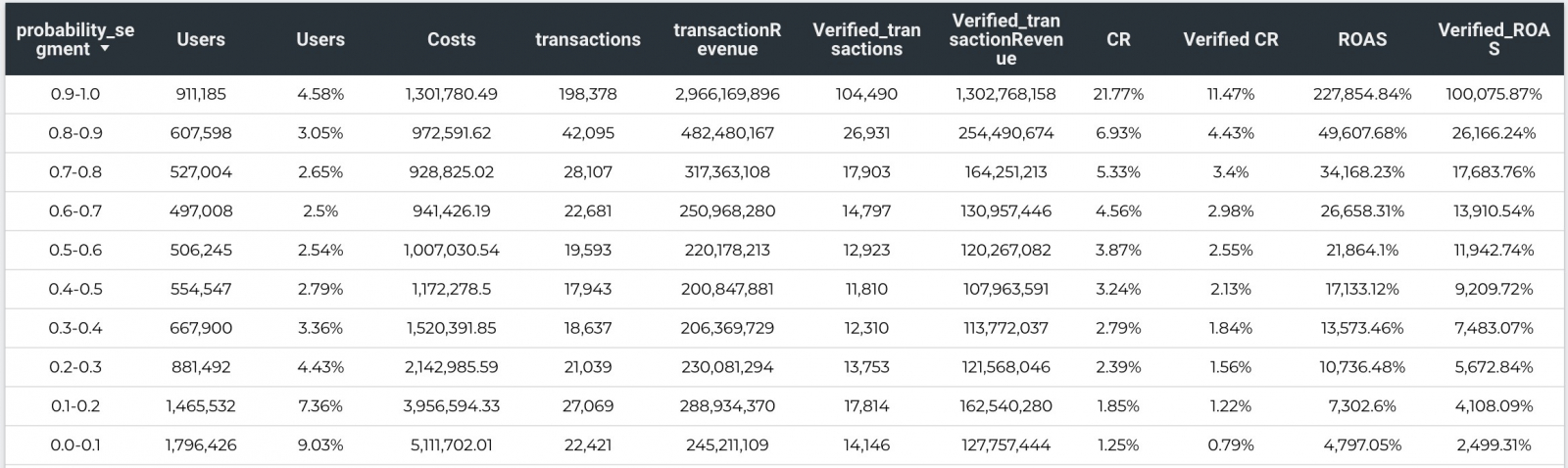Image resolution: width=1568 pixels, height=468 pixels.
Task: Select the 0.0-0.1 probability segment cell
Action: [75, 445]
